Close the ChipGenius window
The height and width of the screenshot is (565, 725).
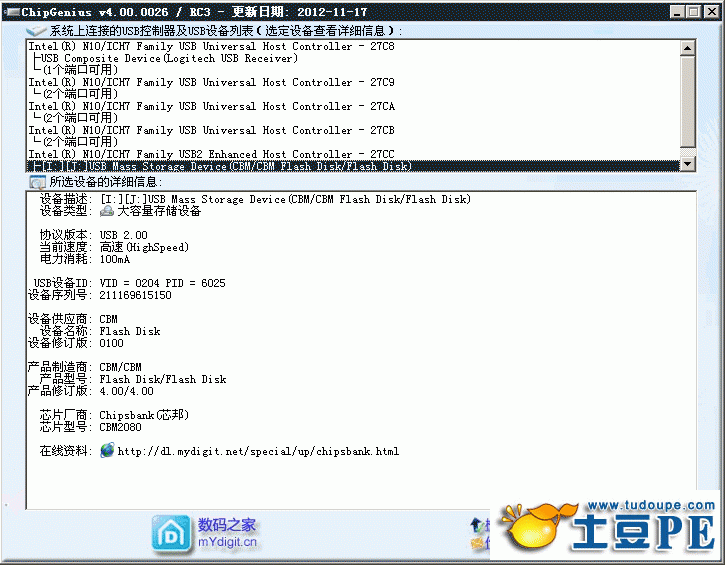pos(712,12)
